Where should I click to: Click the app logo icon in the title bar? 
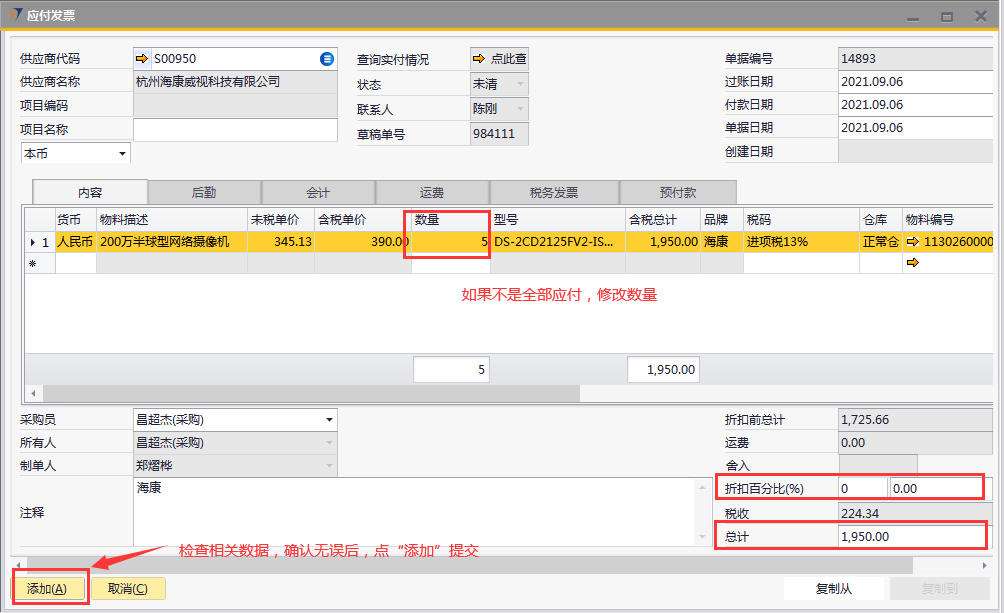click(x=13, y=15)
